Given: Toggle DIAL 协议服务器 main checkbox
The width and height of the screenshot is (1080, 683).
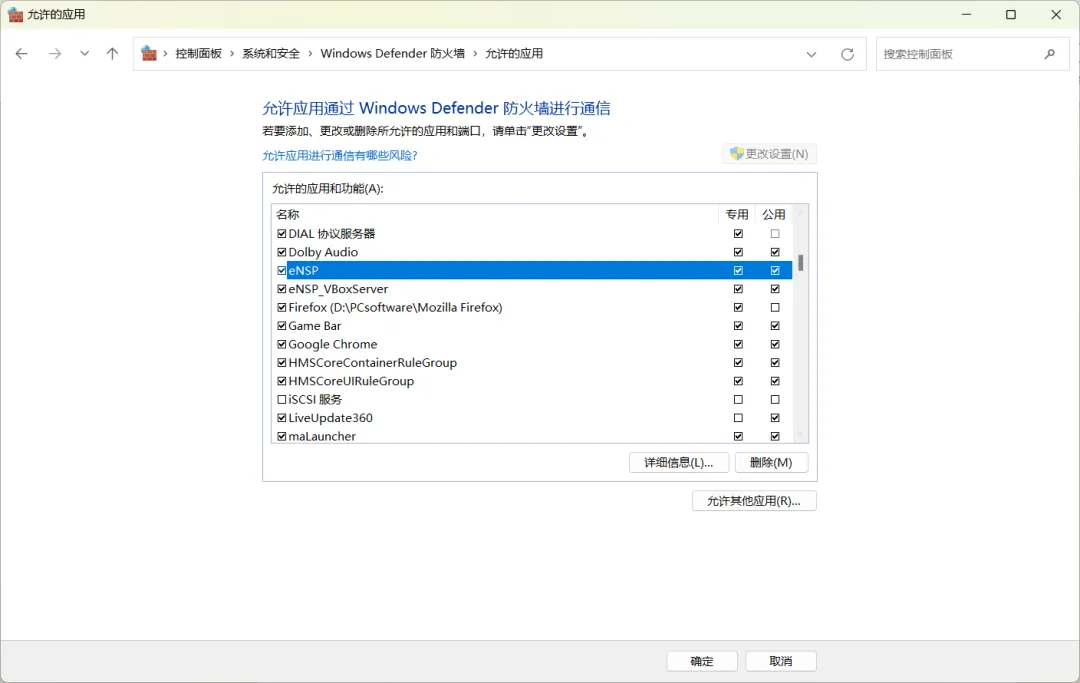Looking at the screenshot, I should point(282,234).
